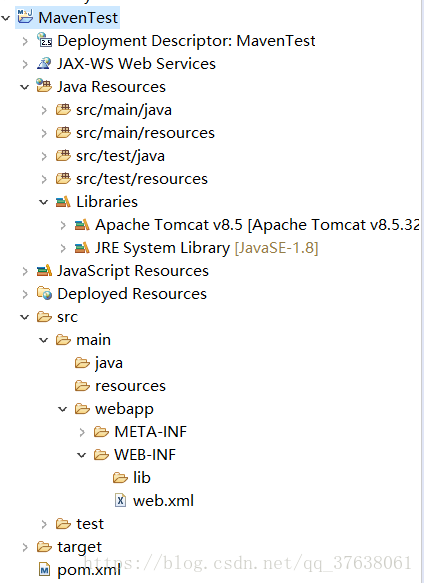Select the 'Deployed Resources' label
Viewport: 424px width, 583px height.
click(x=132, y=294)
